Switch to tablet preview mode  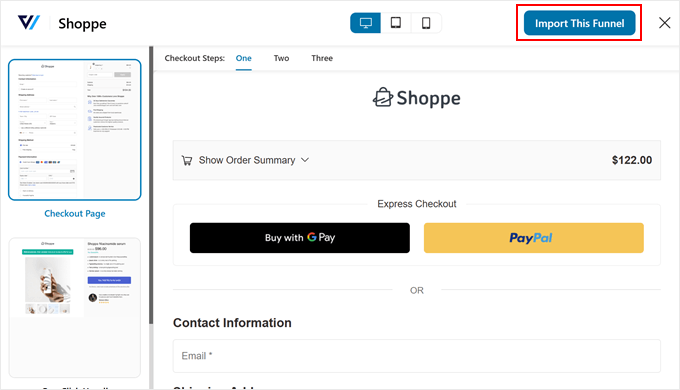click(x=396, y=23)
